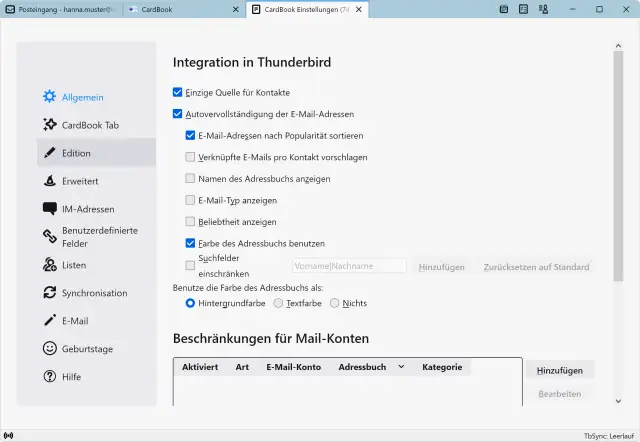Viewport: 640px width, 442px height.
Task: Select Nichts radio button
Action: tap(334, 303)
